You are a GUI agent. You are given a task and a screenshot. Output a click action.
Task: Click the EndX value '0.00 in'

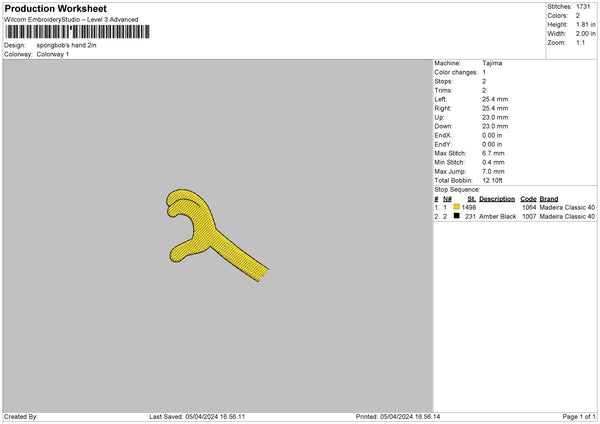coord(492,135)
